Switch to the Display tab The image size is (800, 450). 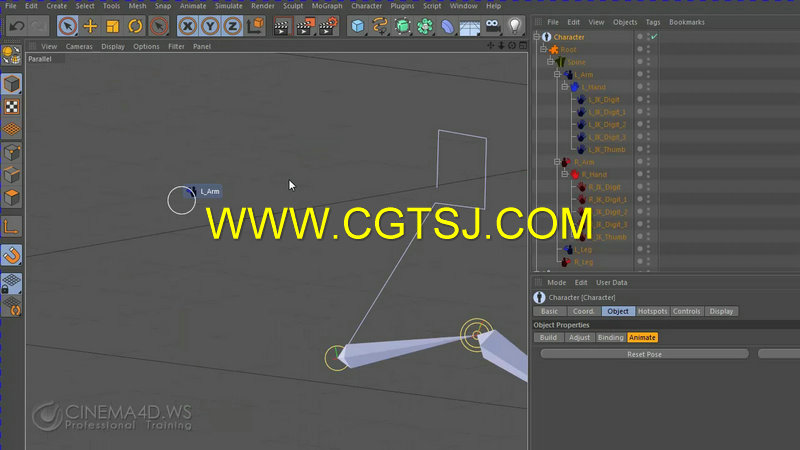(x=721, y=311)
